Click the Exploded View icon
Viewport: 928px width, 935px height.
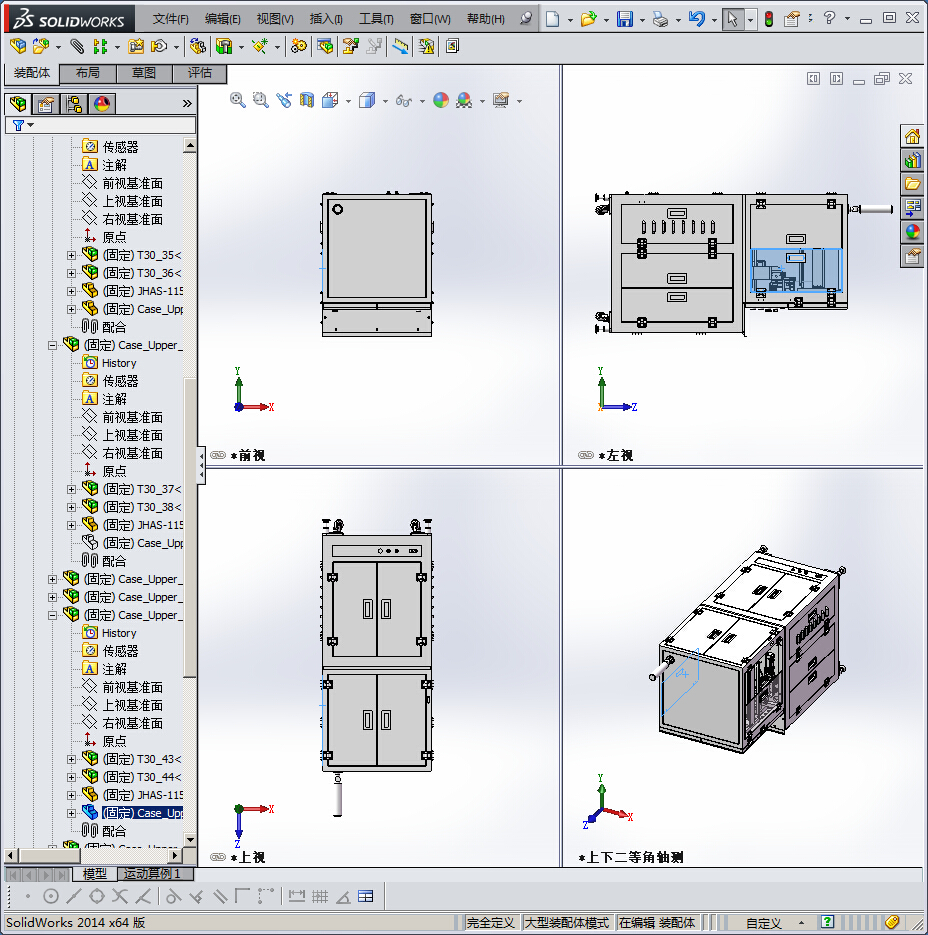[350, 46]
